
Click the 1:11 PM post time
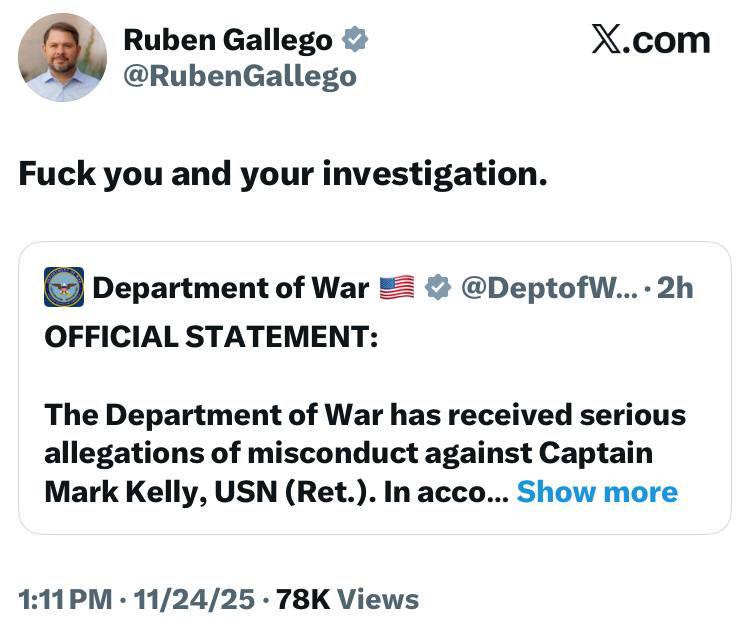65,599
